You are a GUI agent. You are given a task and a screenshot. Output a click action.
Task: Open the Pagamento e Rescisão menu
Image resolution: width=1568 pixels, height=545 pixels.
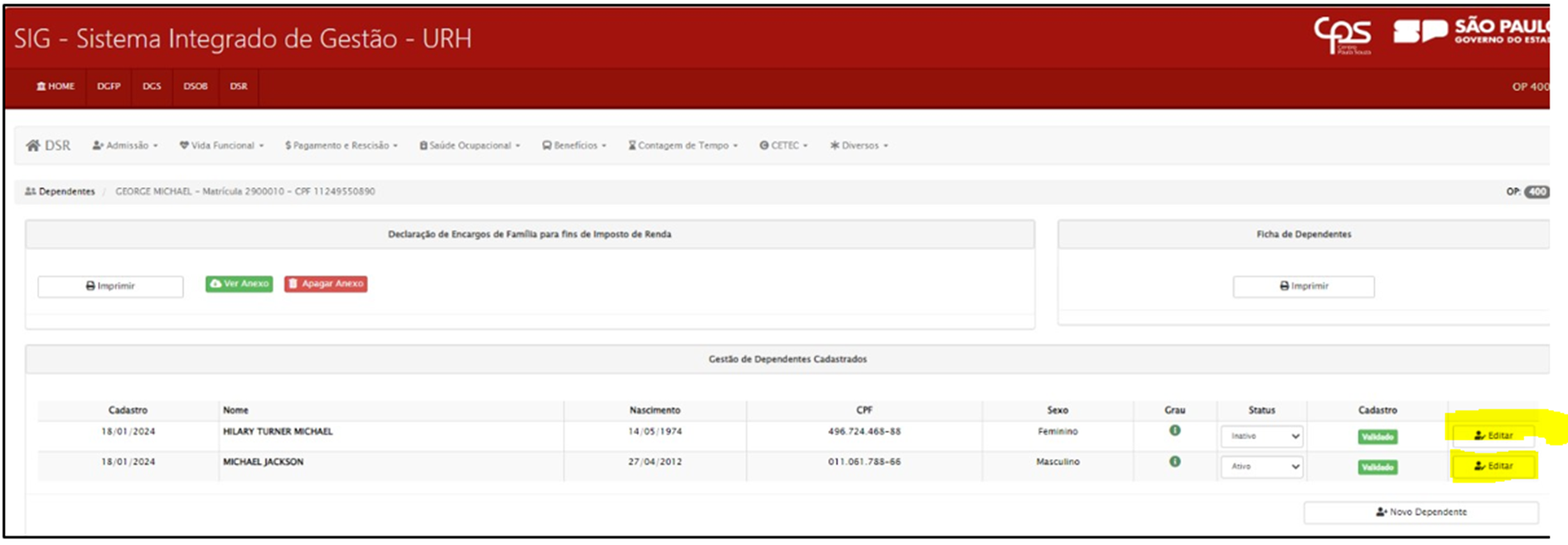point(341,146)
